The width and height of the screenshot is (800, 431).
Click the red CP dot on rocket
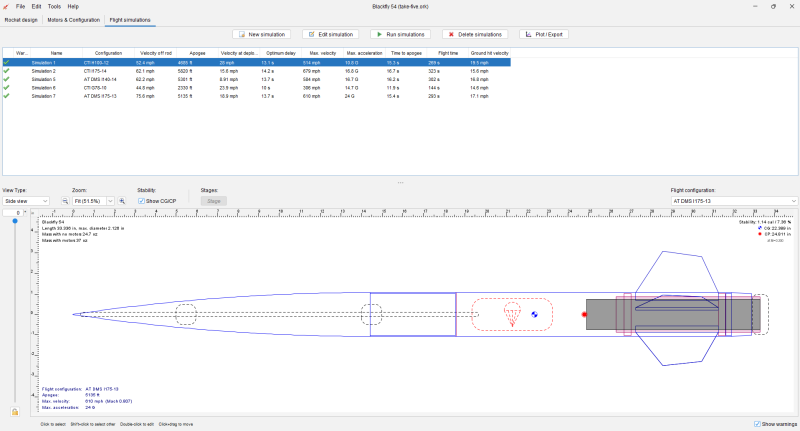click(x=584, y=314)
